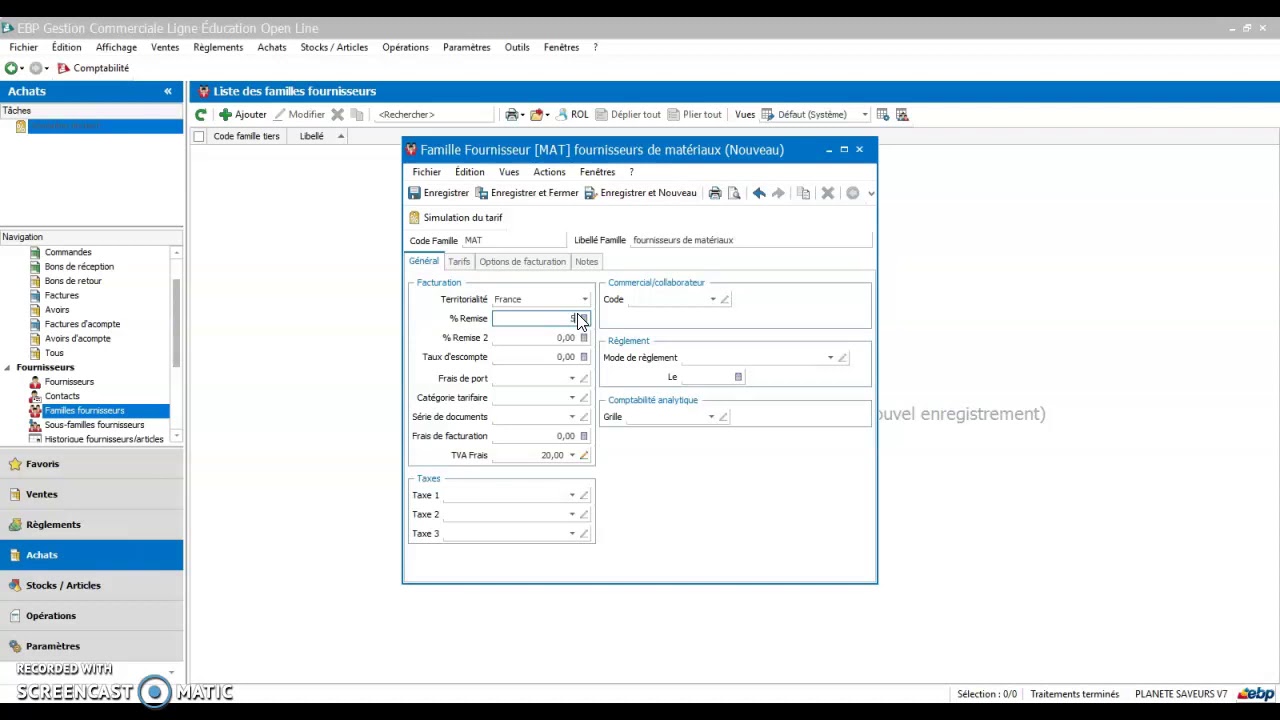
Task: Save the record with the Enregistrer button
Action: 439,193
